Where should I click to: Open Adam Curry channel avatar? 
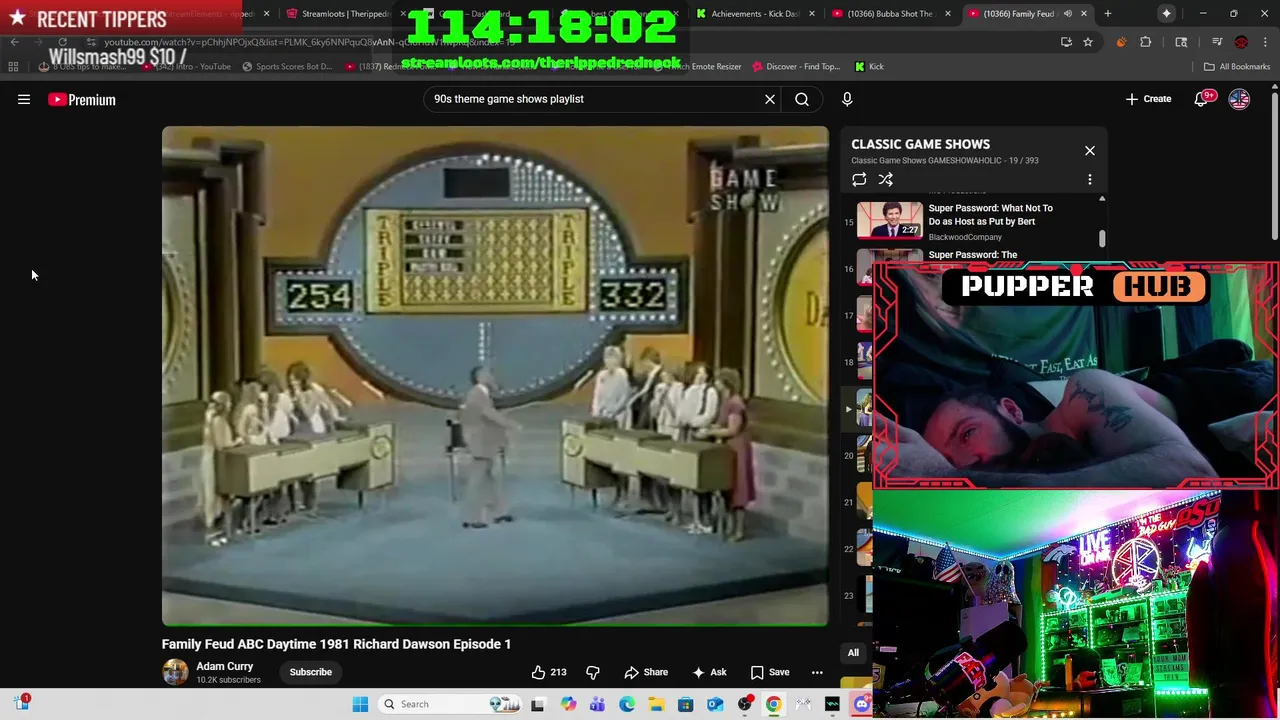coord(175,672)
